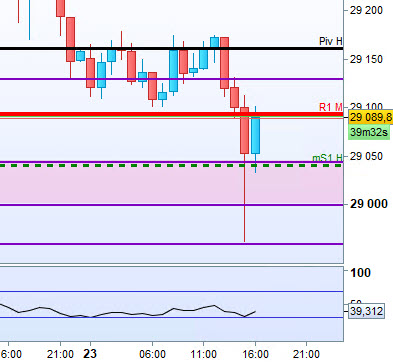
Task: Click the 11:00 time axis label
Action: (x=204, y=354)
